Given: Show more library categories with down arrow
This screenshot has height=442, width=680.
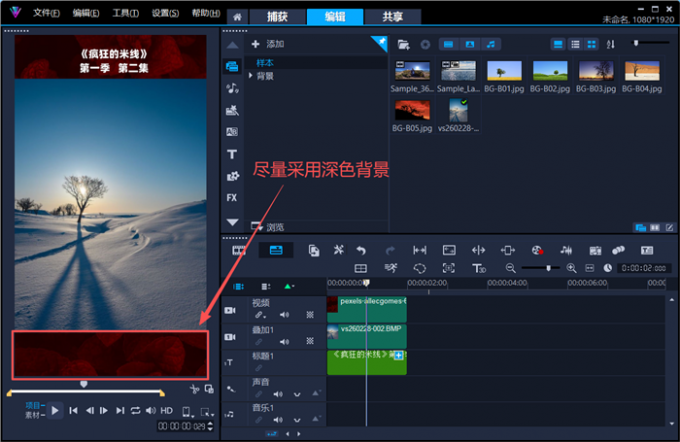Looking at the screenshot, I should coord(232,222).
